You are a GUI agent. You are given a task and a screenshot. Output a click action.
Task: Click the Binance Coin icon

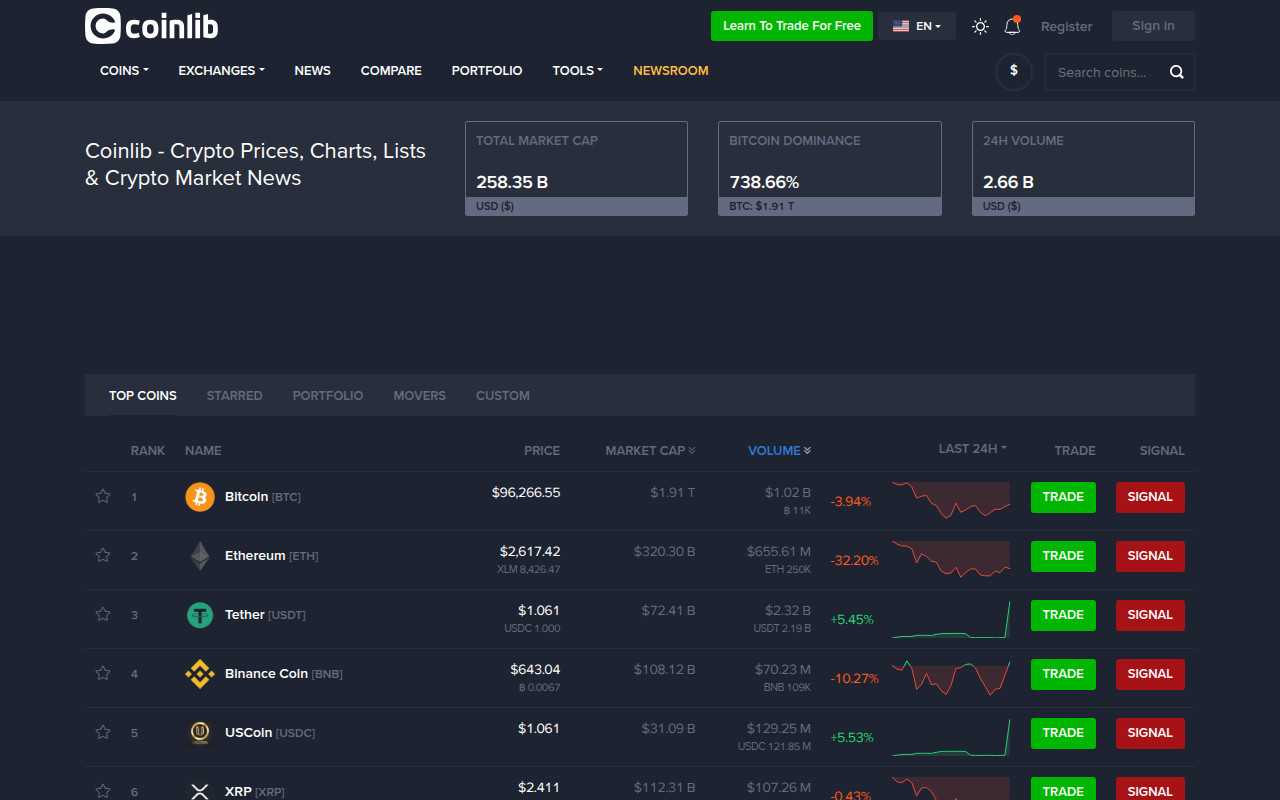point(200,674)
